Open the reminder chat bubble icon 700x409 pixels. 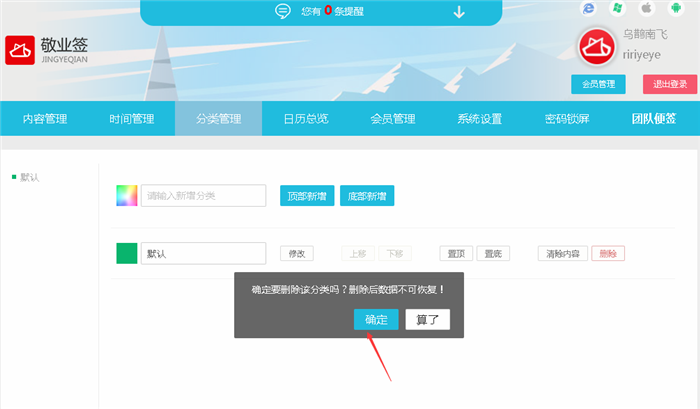283,12
